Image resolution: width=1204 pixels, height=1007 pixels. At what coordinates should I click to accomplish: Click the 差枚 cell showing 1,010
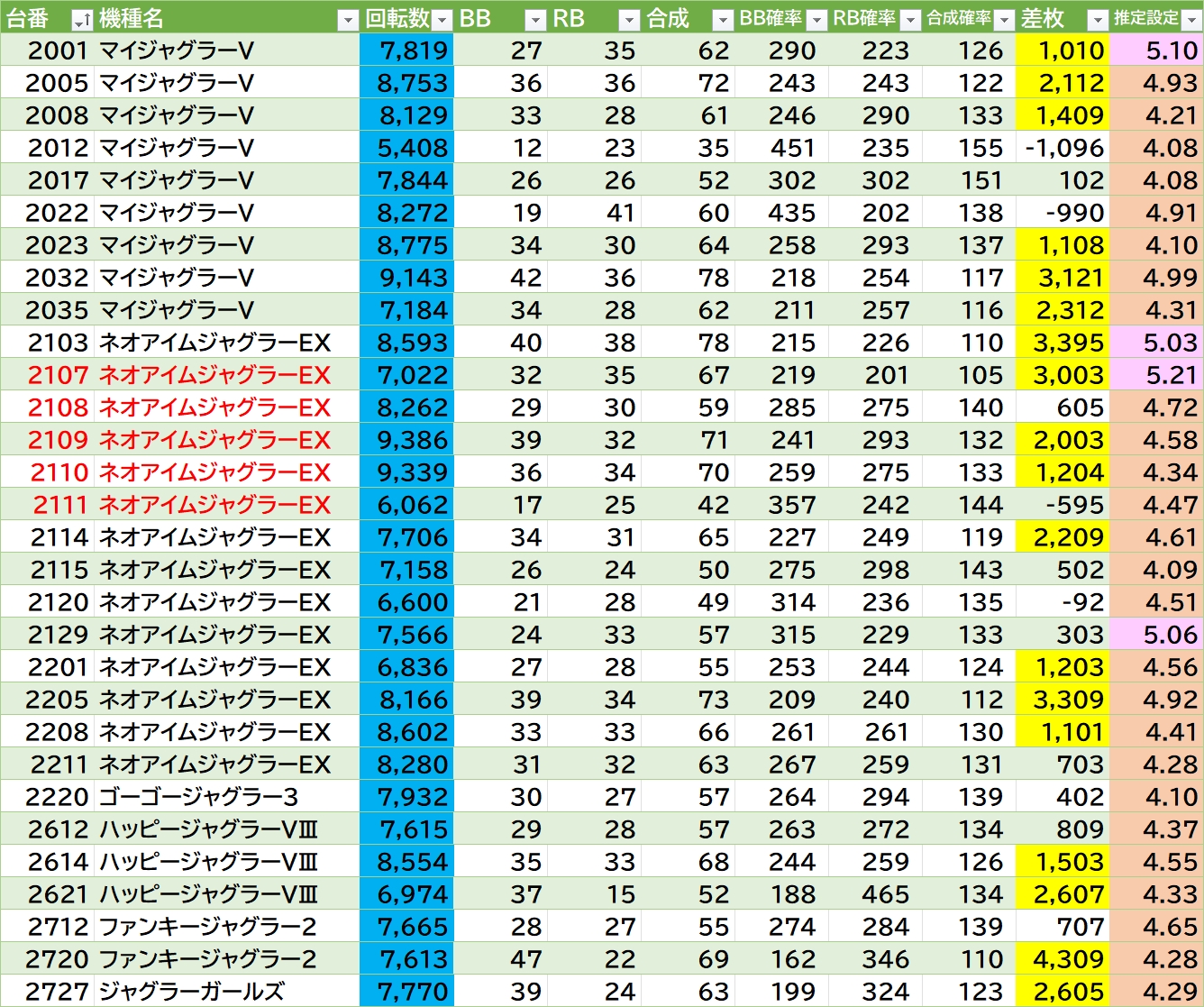(1063, 50)
